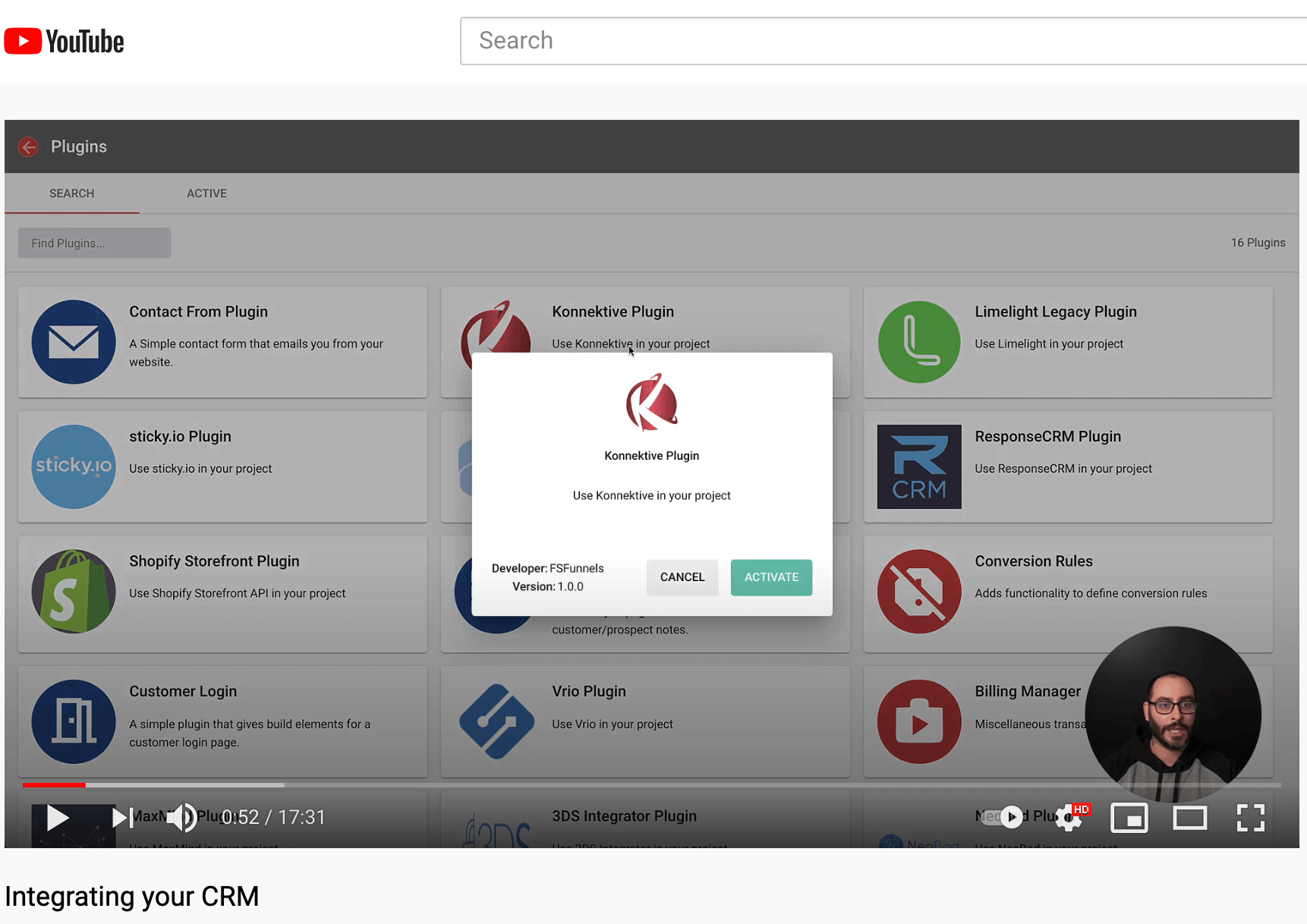Select the Customer Login door icon
This screenshot has height=924, width=1307.
(x=74, y=721)
